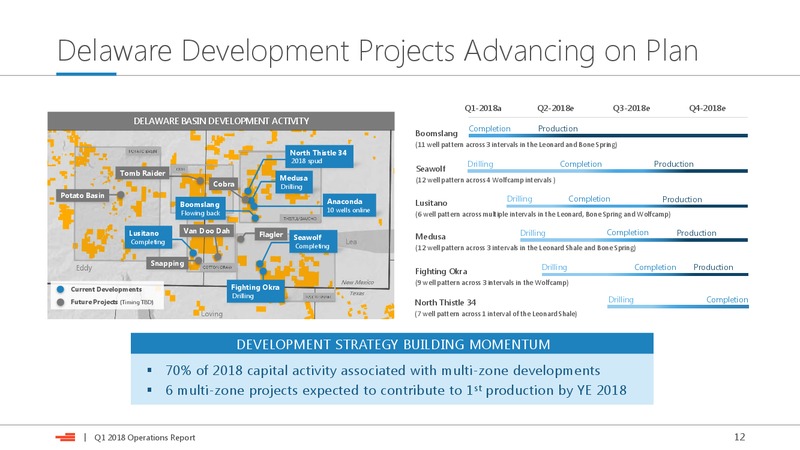
Task: Select the 70% of 2018 capital activity bullet
Action: point(383,370)
